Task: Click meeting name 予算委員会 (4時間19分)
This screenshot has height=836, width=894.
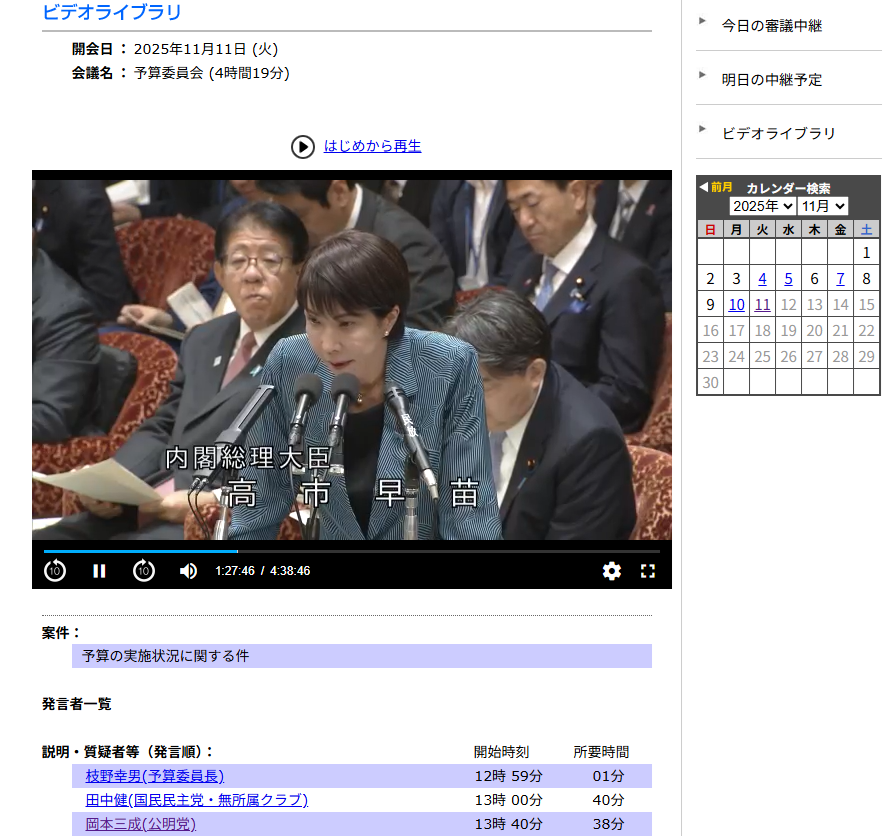Action: coord(212,73)
